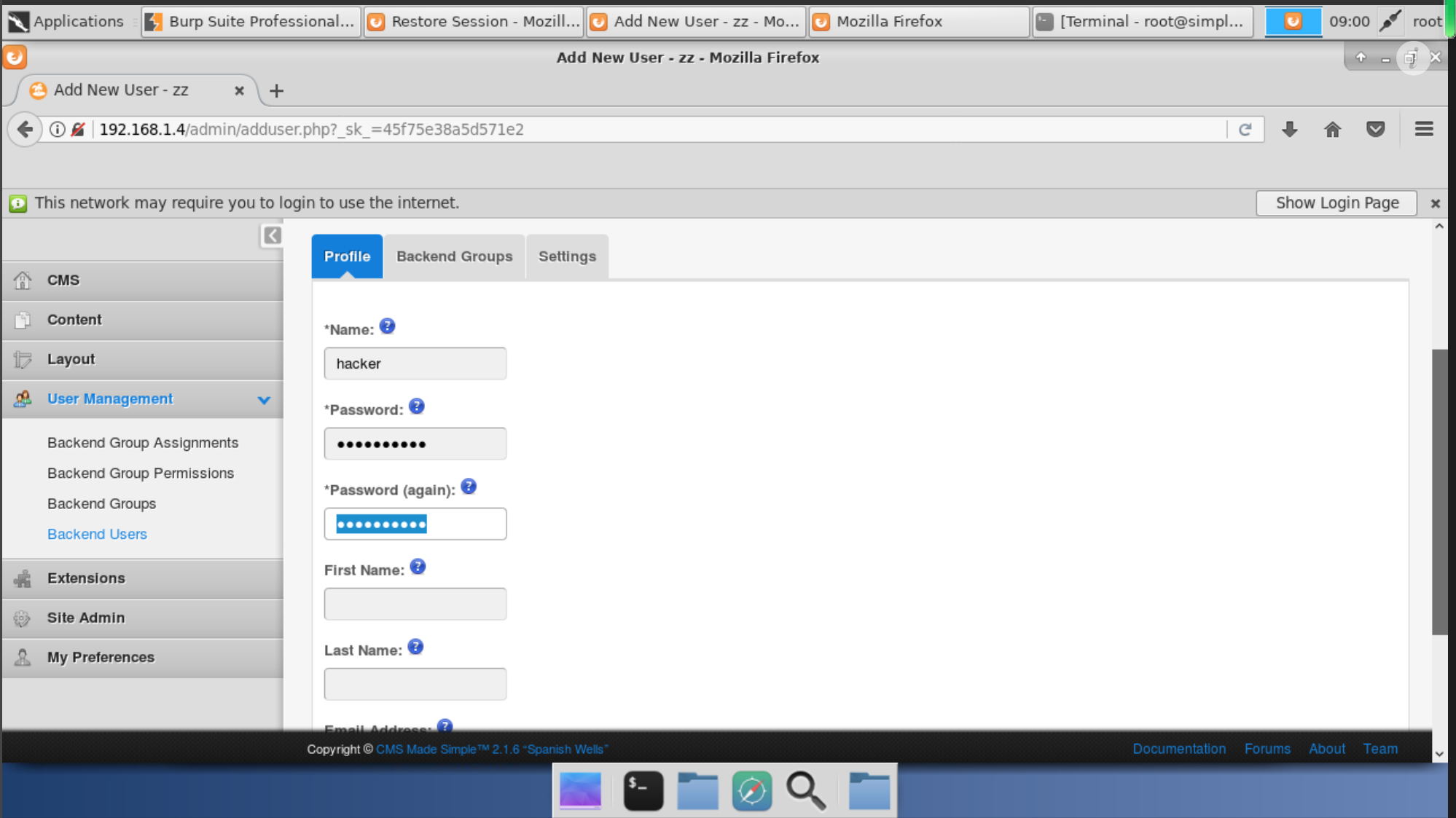Open the Pocket icon in toolbar
The width and height of the screenshot is (1456, 818).
click(x=1375, y=130)
